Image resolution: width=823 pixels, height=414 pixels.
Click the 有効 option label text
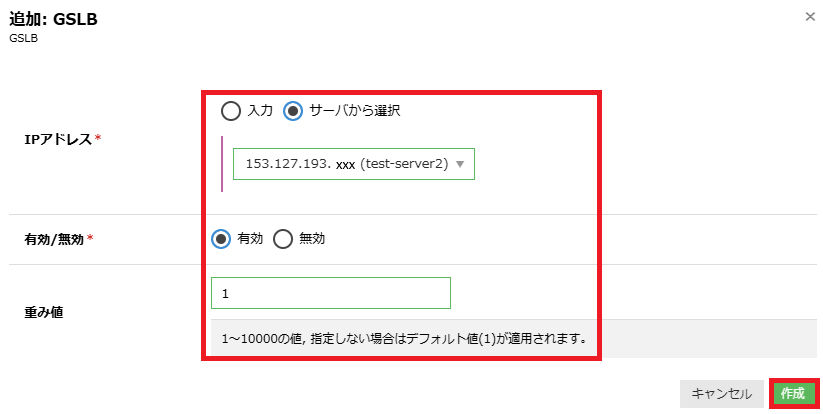[x=250, y=239]
